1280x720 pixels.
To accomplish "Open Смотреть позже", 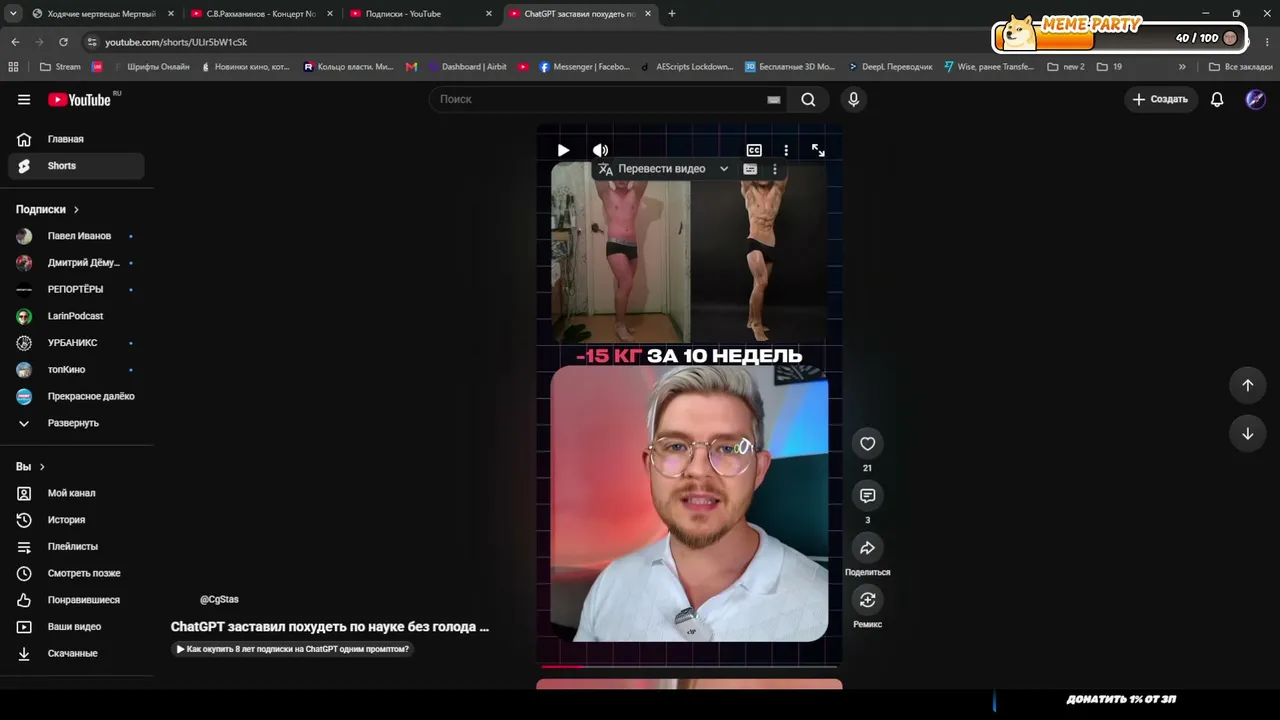I will [x=76, y=573].
